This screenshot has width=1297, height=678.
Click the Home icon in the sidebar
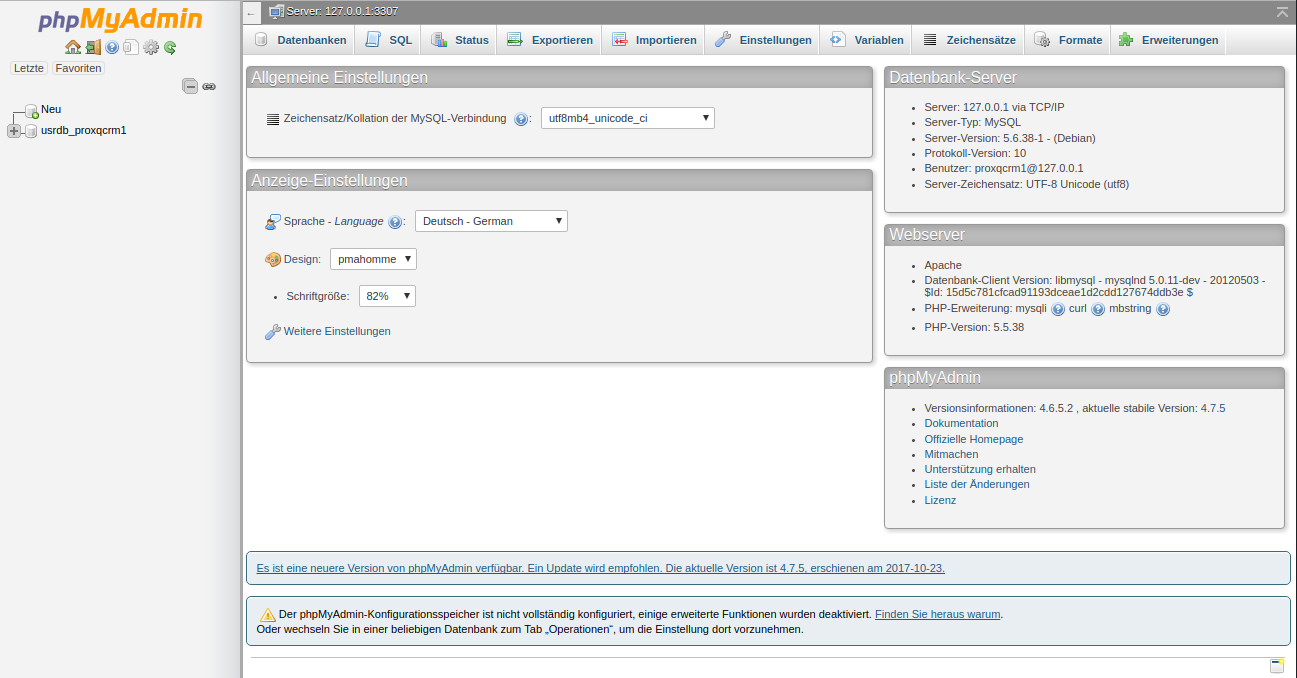click(x=72, y=47)
